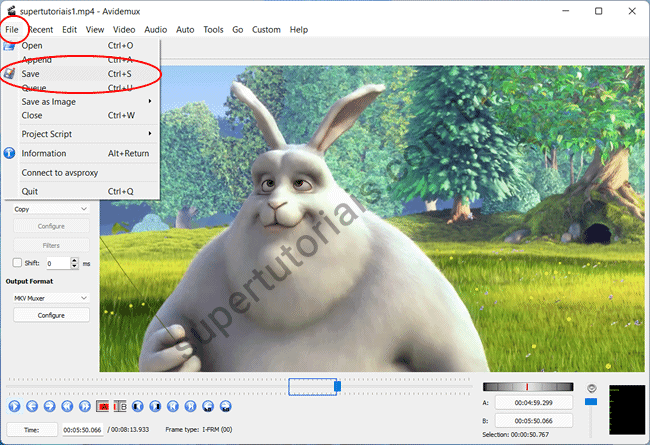Click the blue volume slider handle
Image resolution: width=650 pixels, height=445 pixels.
pos(591,402)
